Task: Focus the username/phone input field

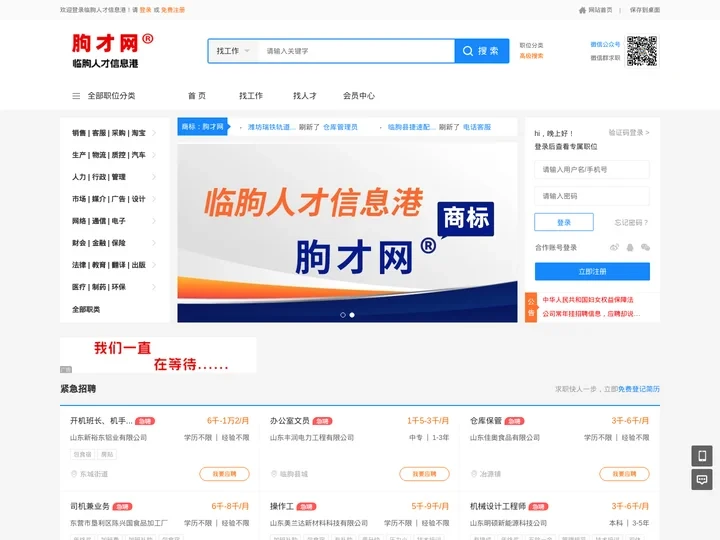Action: [592, 169]
